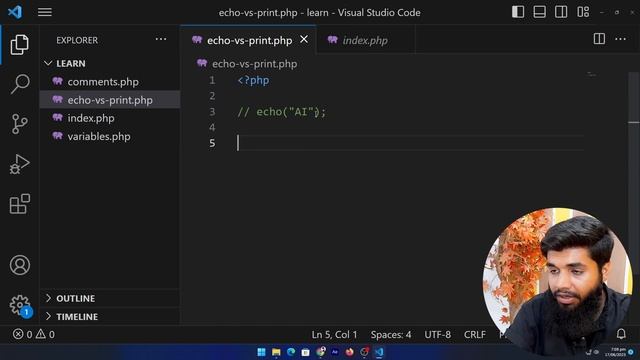Switch to the echo-vs-print.php tab
The image size is (640, 360).
coord(249,40)
